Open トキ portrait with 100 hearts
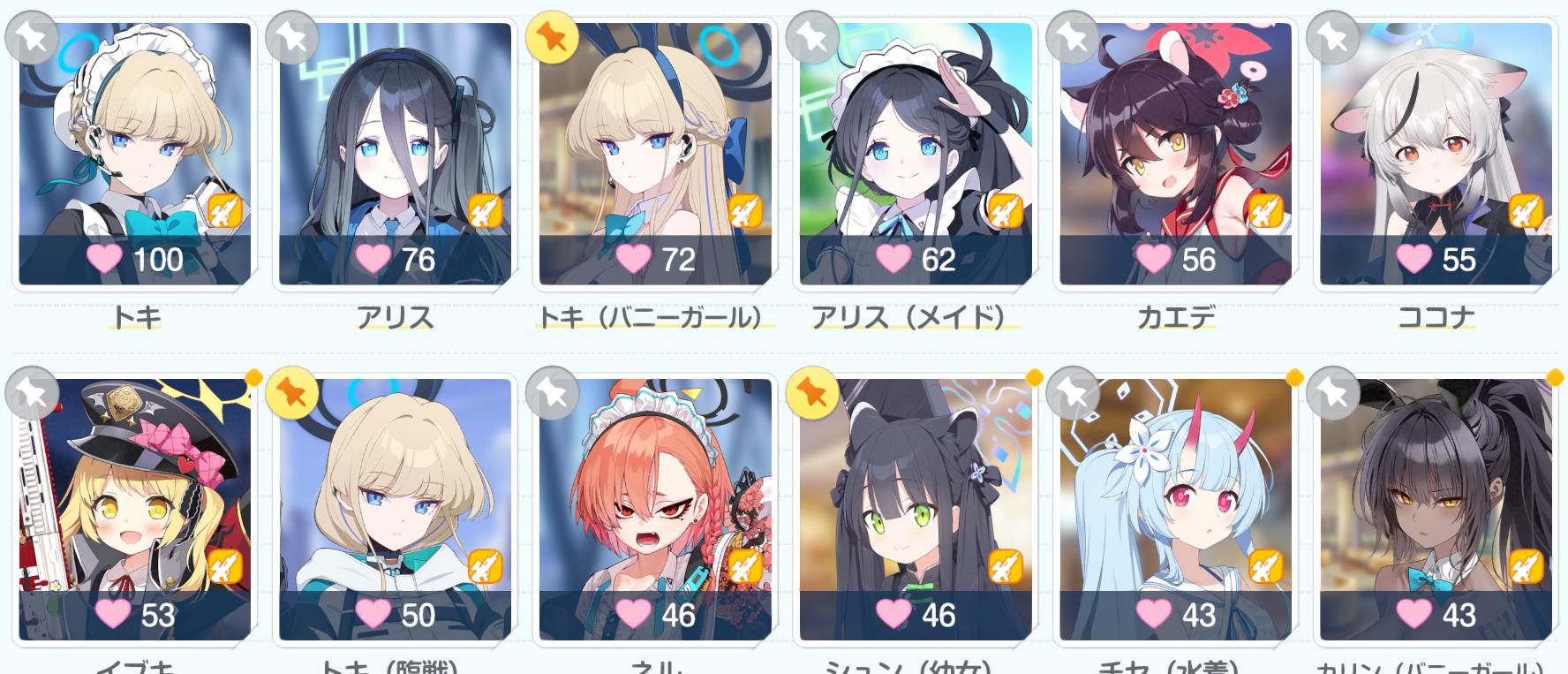The image size is (1568, 674). [x=135, y=154]
